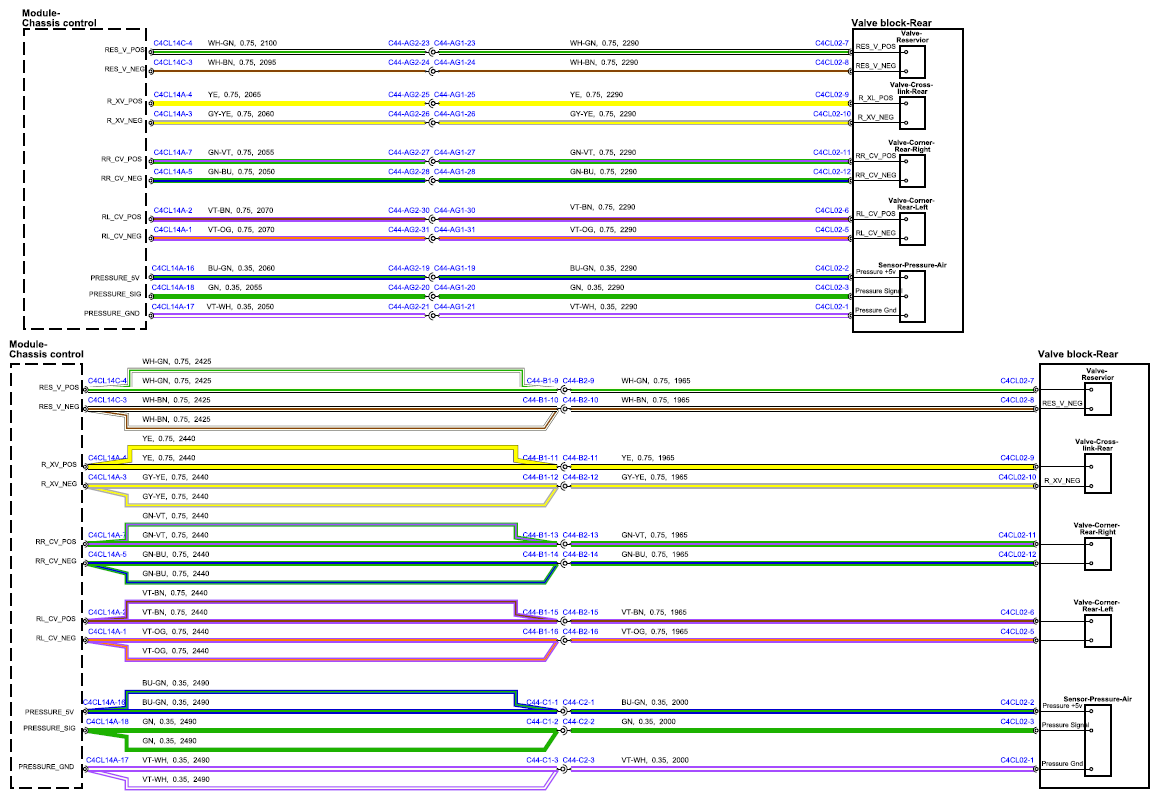Select connector reference C44-B1-11
Viewport: 1159px width, 800px height.
coord(541,458)
